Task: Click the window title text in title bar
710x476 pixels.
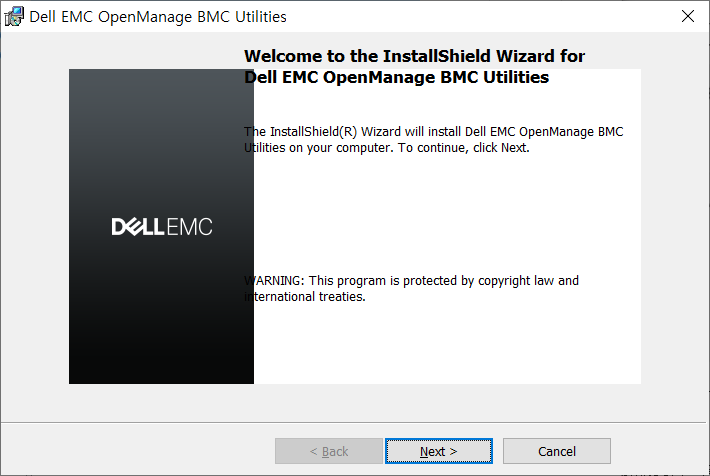Action: (158, 17)
